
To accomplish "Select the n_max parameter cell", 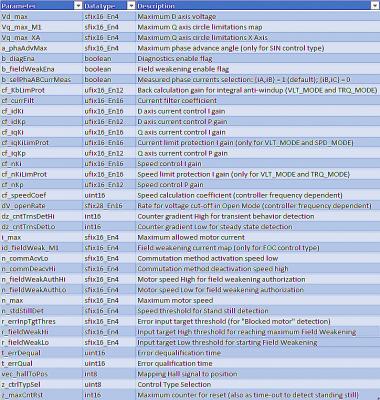I will [41, 300].
